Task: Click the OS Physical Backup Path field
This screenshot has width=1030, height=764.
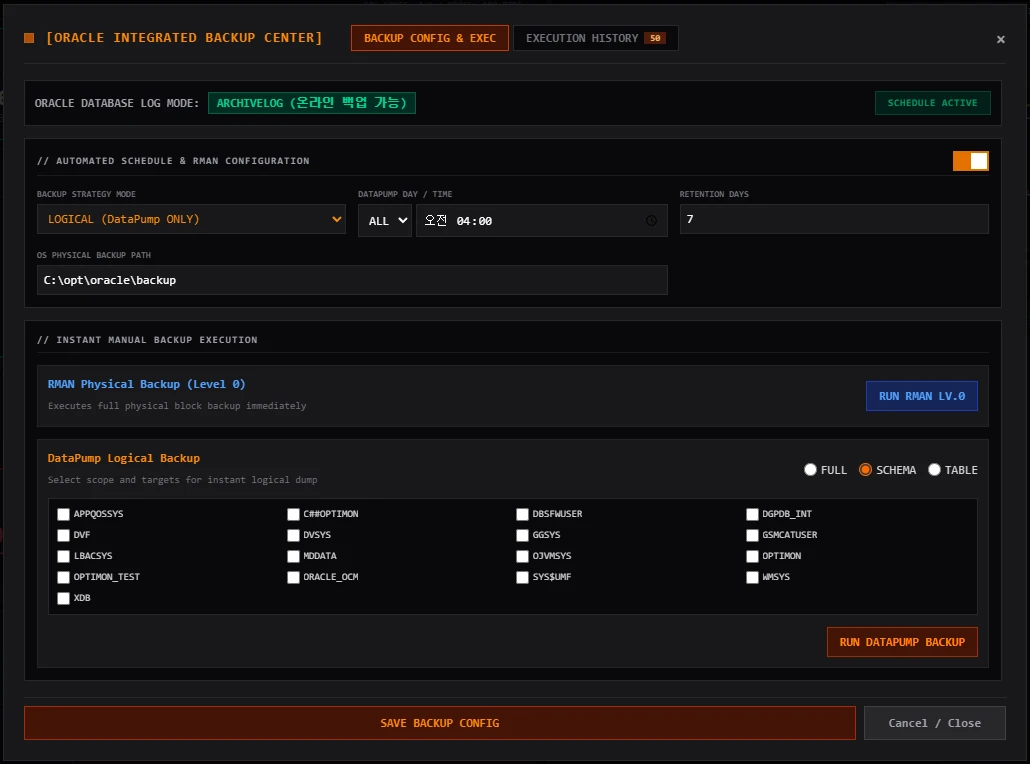Action: coord(352,280)
